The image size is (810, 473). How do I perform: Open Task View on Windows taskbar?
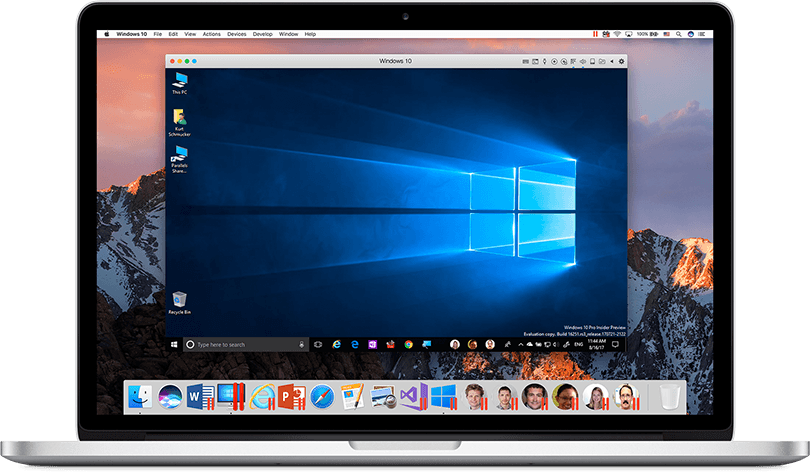click(x=318, y=344)
